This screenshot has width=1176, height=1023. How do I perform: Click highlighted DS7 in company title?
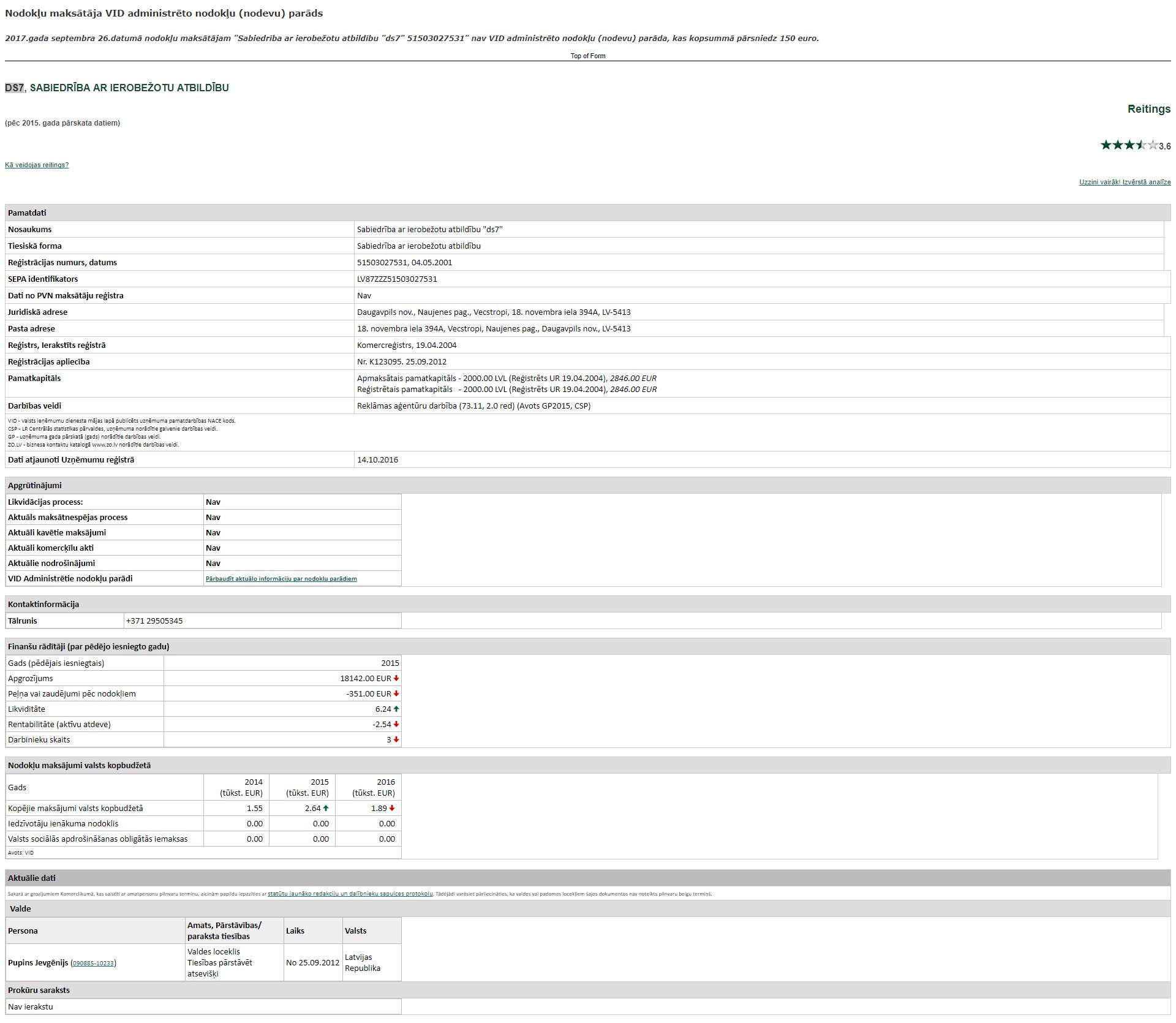click(14, 88)
